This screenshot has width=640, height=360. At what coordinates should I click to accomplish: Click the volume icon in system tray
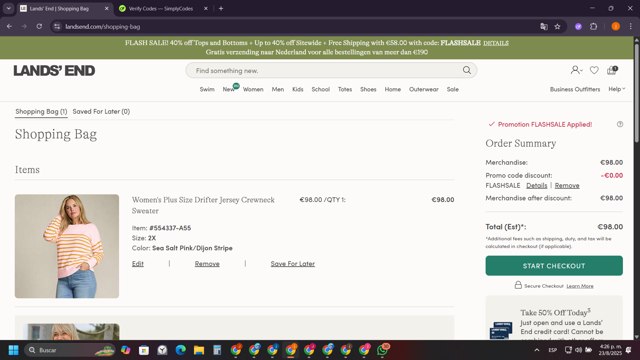[x=578, y=350]
